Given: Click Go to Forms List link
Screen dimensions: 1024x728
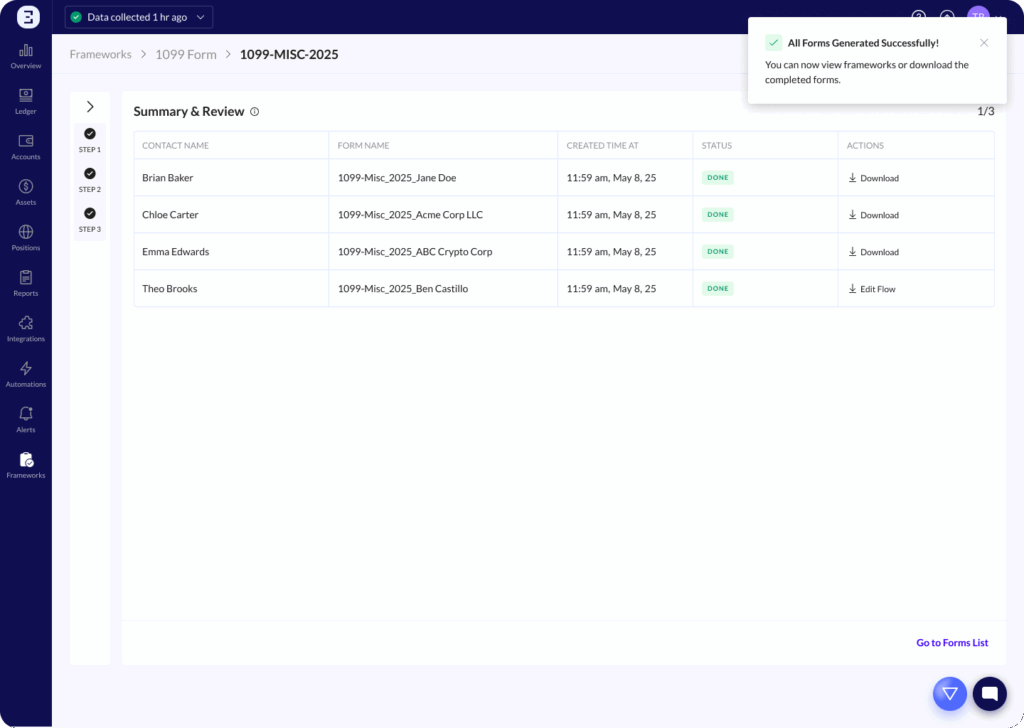Looking at the screenshot, I should (952, 643).
